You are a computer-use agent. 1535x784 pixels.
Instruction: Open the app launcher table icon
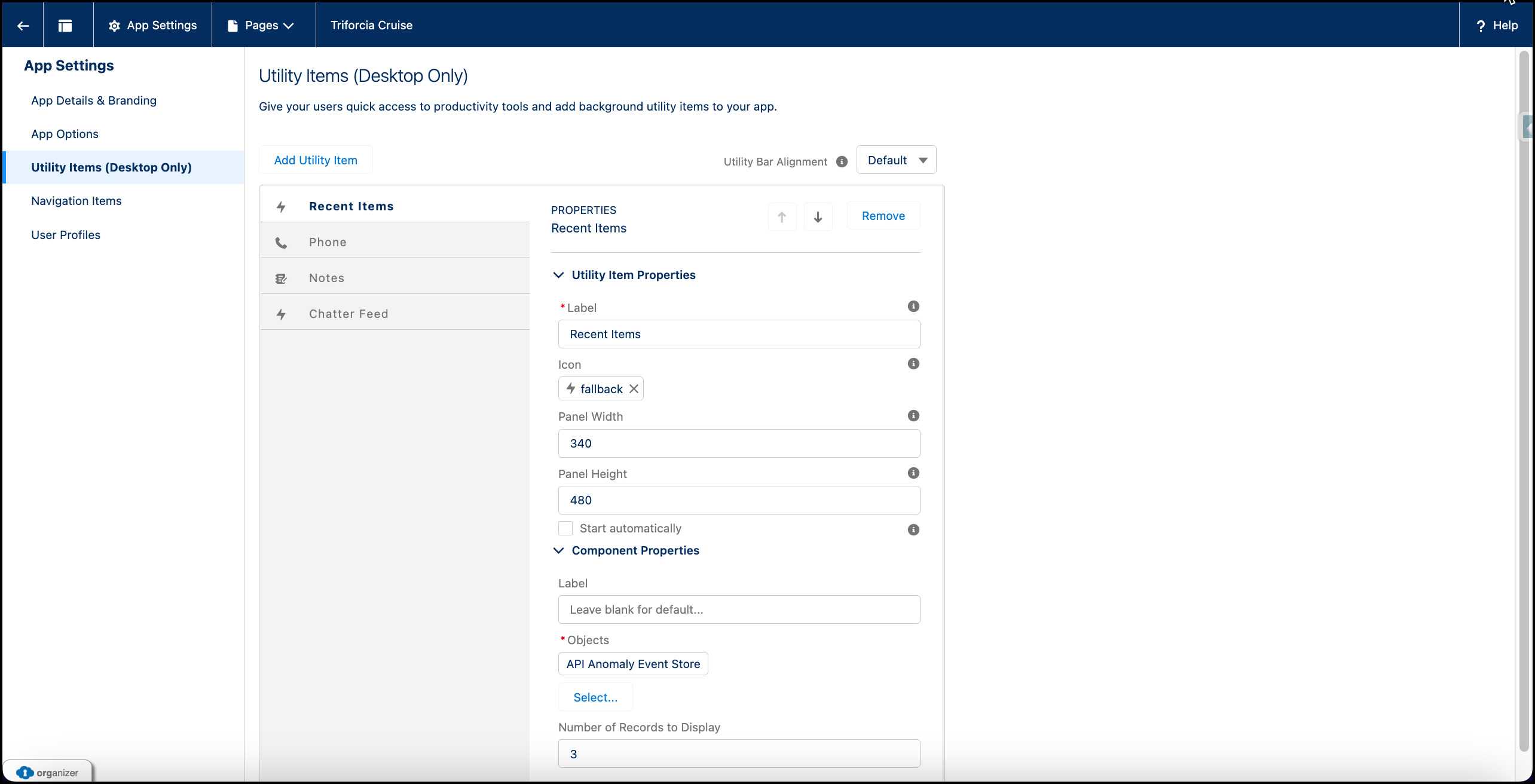pos(65,26)
